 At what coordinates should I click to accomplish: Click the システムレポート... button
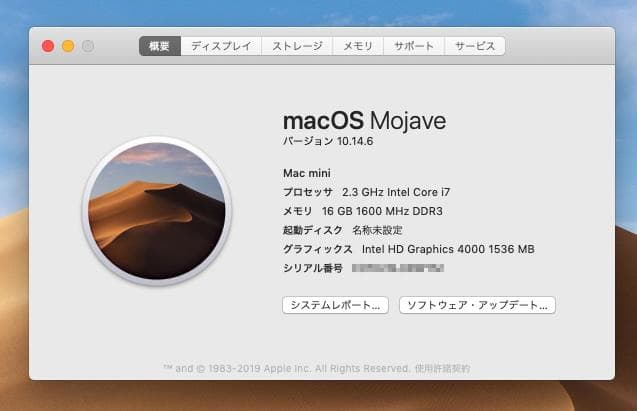(335, 305)
